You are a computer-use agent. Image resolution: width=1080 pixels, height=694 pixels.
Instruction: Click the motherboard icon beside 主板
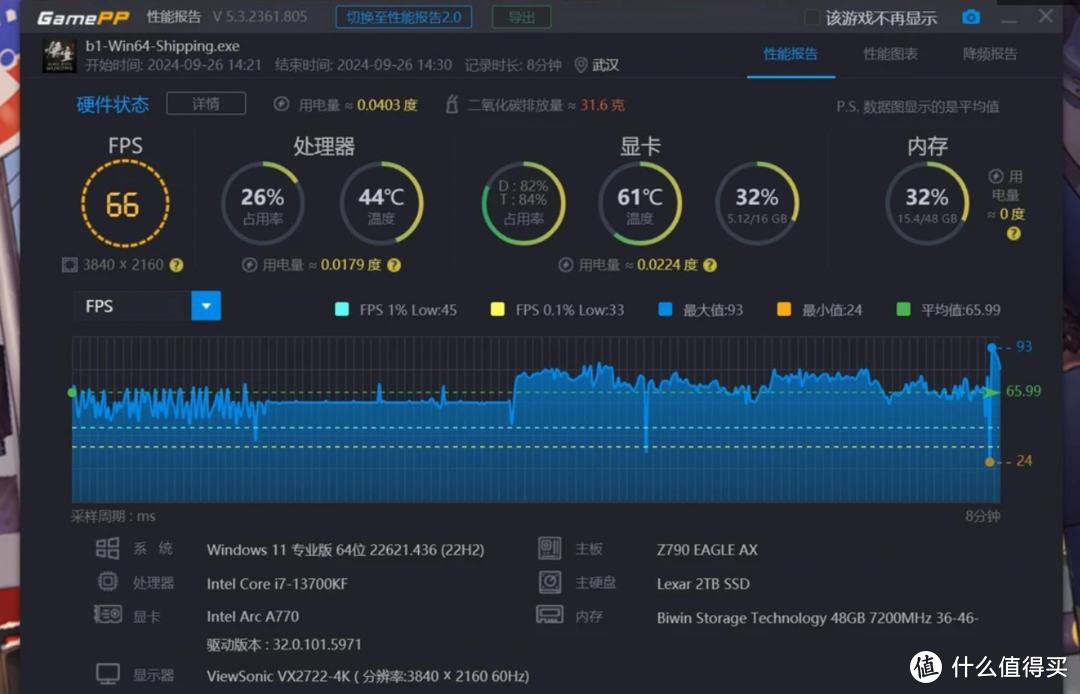click(550, 548)
